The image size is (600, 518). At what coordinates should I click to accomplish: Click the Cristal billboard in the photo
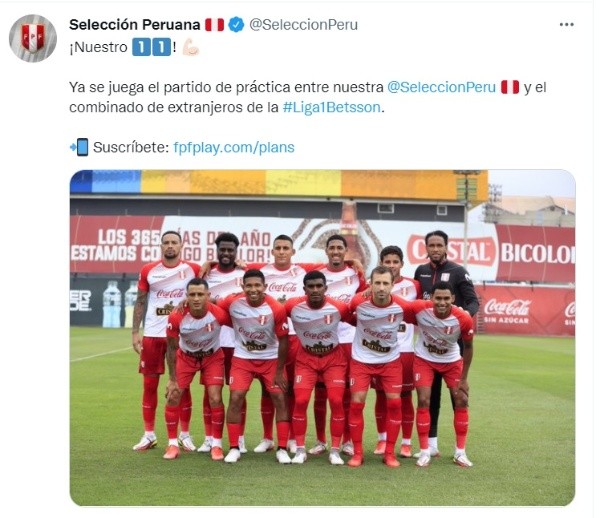point(453,251)
